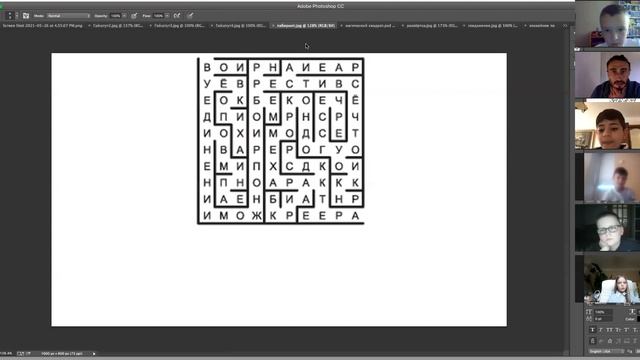Screen dimensions: 640x360
Task: Click the zoom percentage in status bar
Action: 6,353
